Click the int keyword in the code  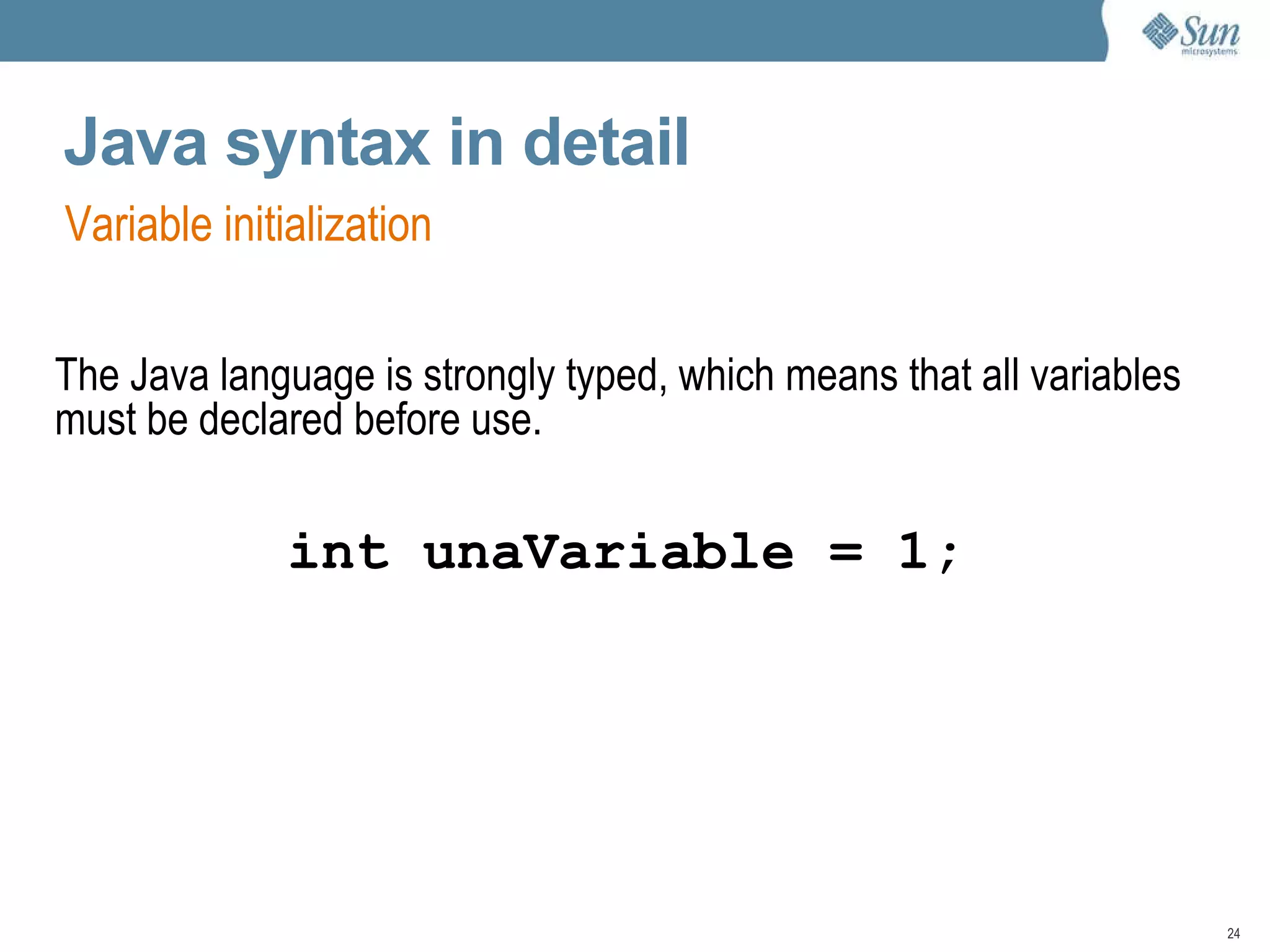pyautogui.click(x=339, y=552)
